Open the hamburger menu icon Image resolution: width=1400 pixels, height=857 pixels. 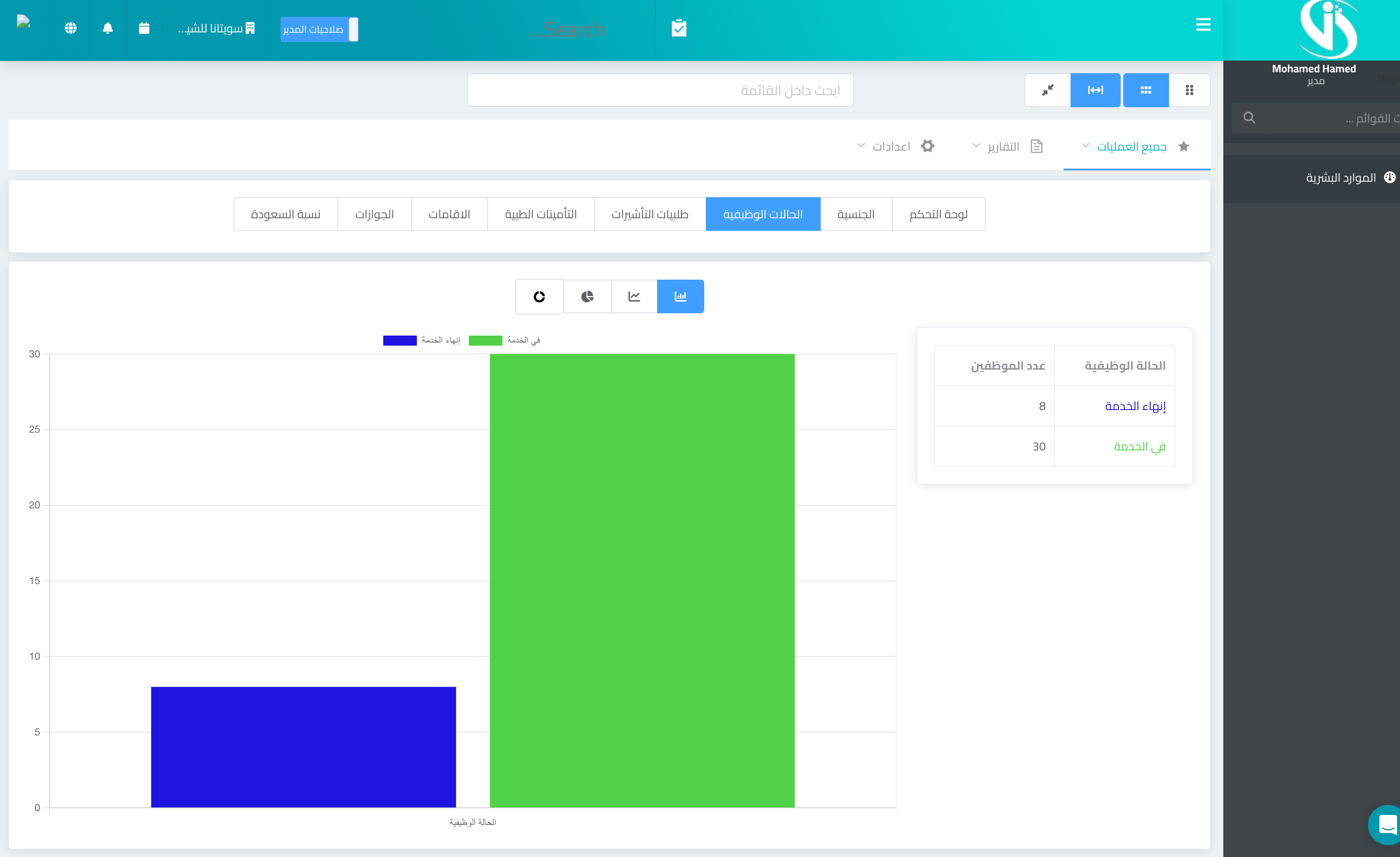(x=1203, y=24)
